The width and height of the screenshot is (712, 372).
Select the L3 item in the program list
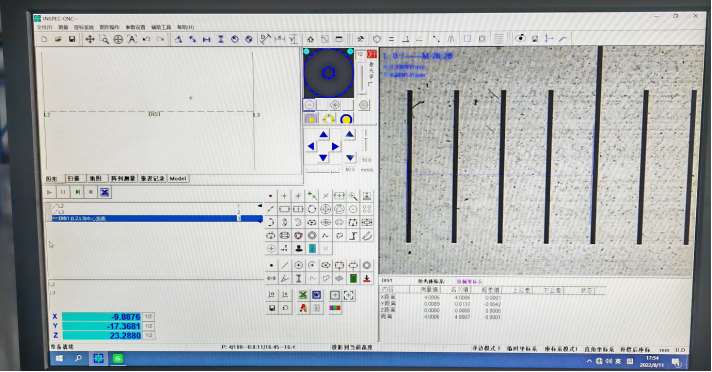(59, 212)
